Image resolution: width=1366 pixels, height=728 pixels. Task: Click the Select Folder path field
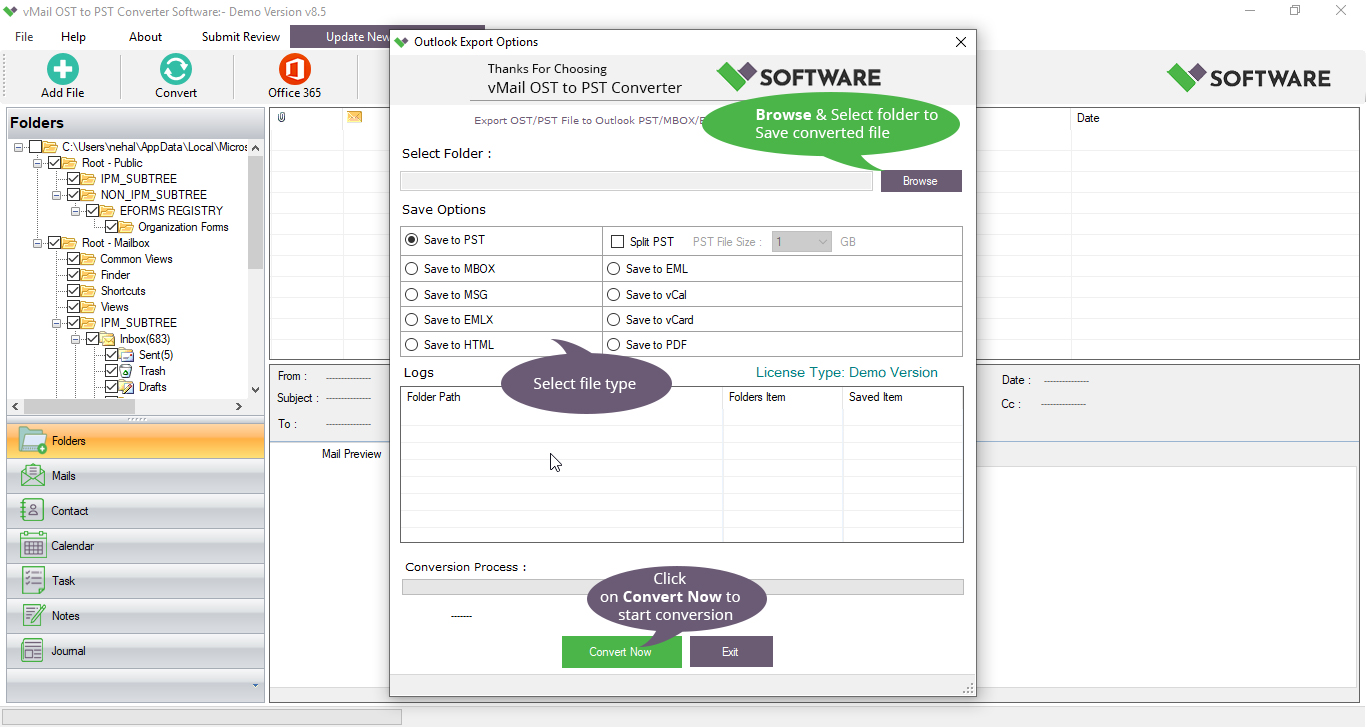tap(636, 181)
